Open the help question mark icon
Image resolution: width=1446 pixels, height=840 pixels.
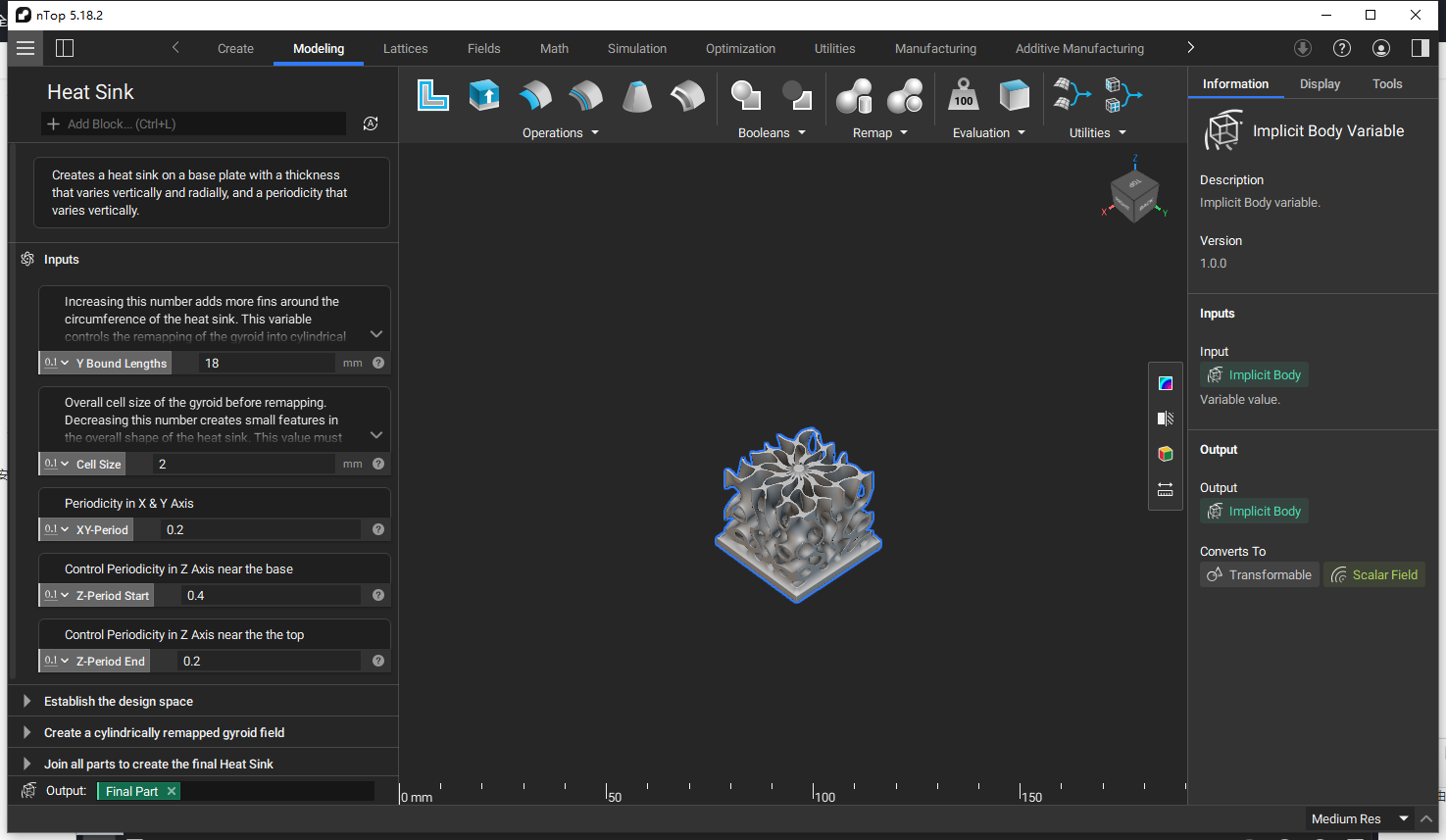1342,48
